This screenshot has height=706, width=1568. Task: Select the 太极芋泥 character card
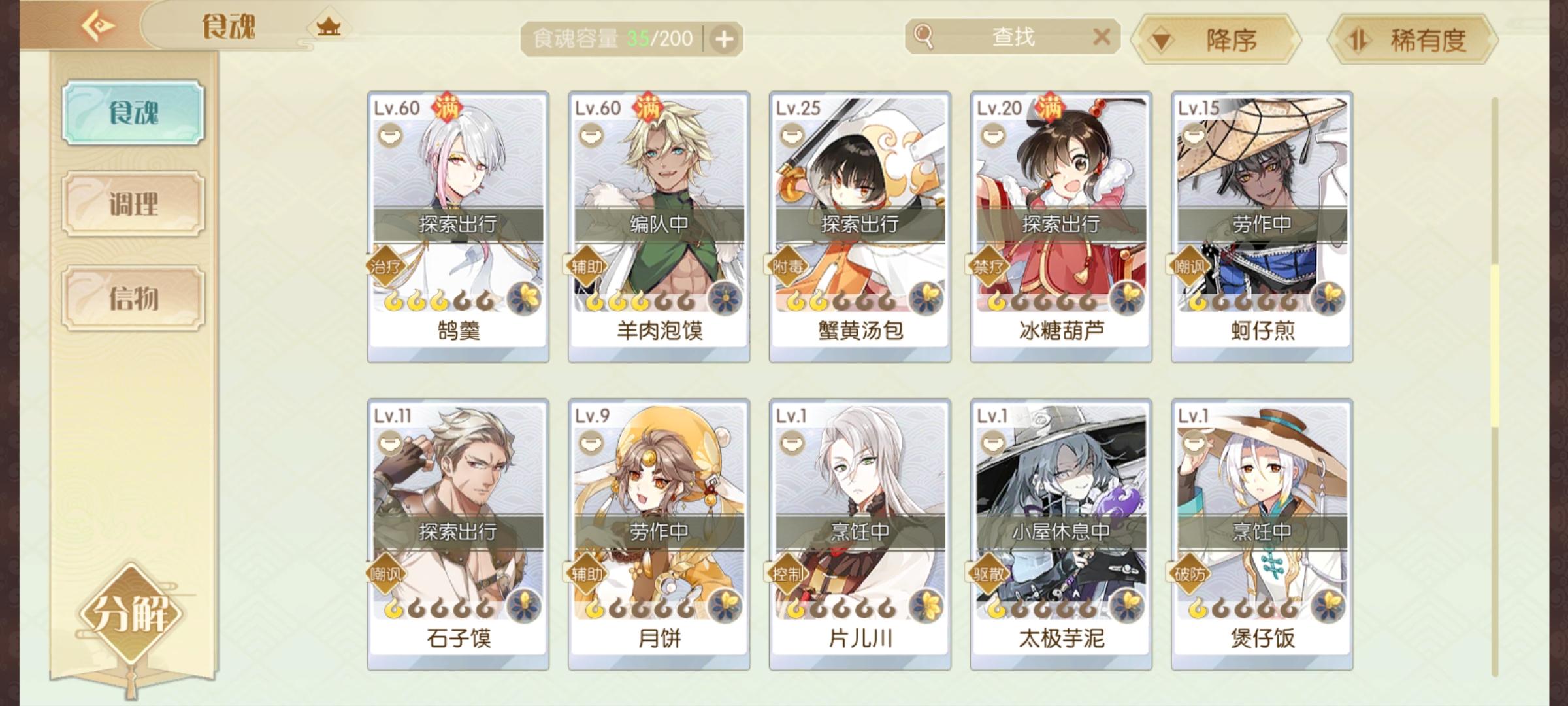point(1061,534)
